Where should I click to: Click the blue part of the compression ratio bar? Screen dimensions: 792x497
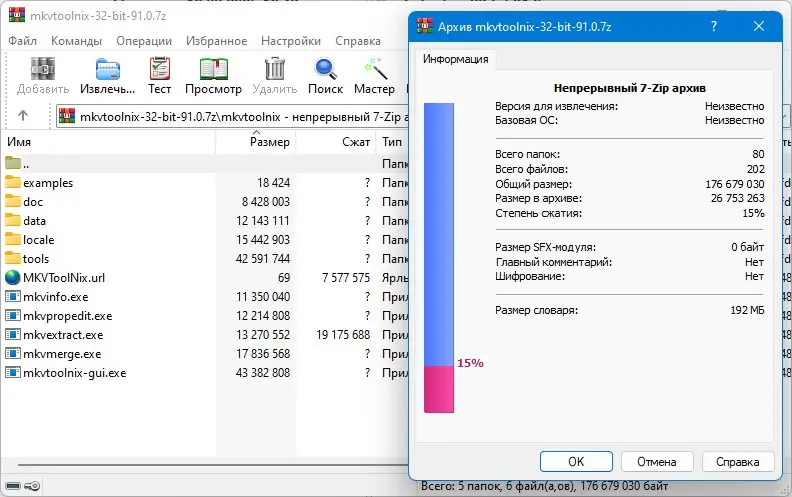click(439, 235)
